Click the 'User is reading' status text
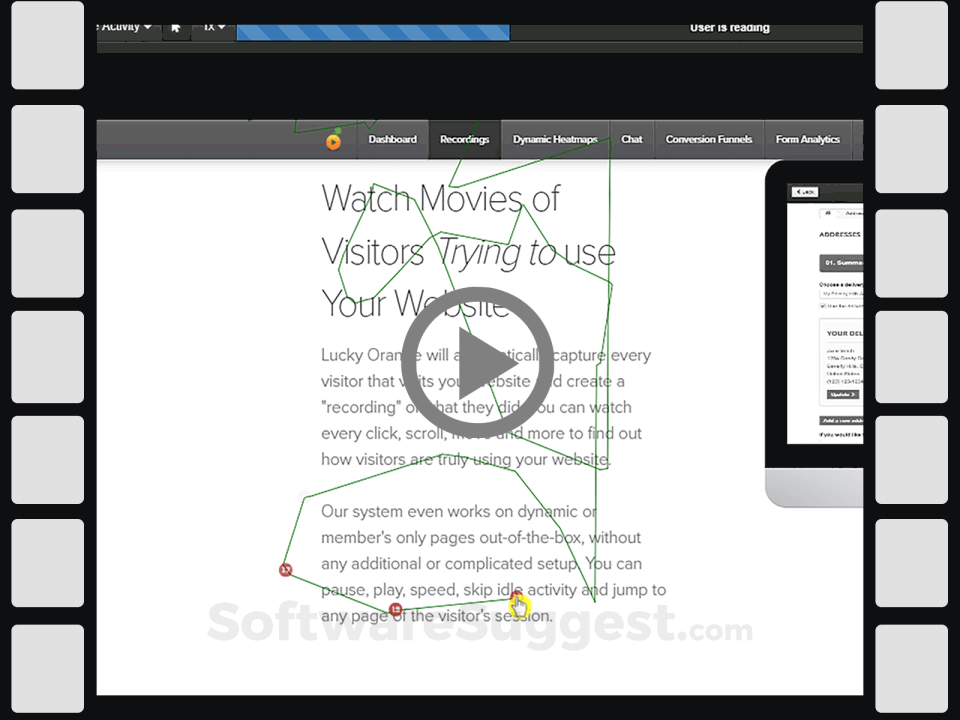The height and width of the screenshot is (720, 960). pyautogui.click(x=730, y=28)
